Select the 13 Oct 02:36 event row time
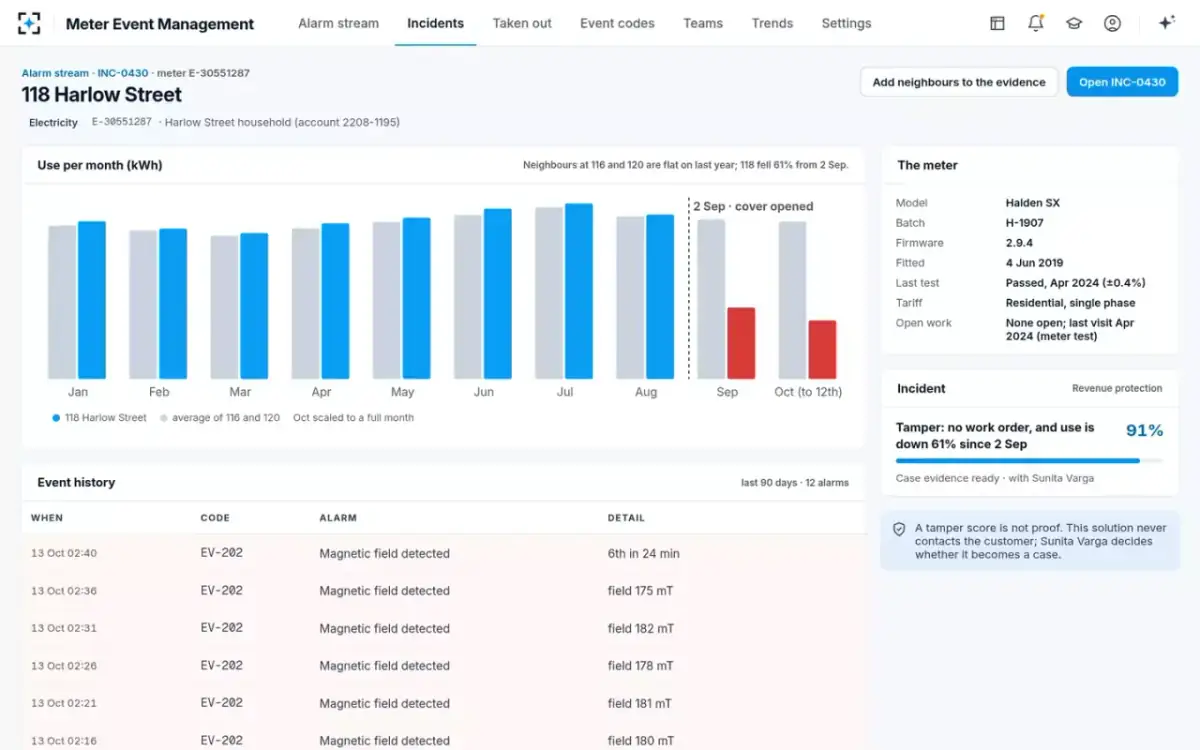The image size is (1200, 750). (64, 591)
